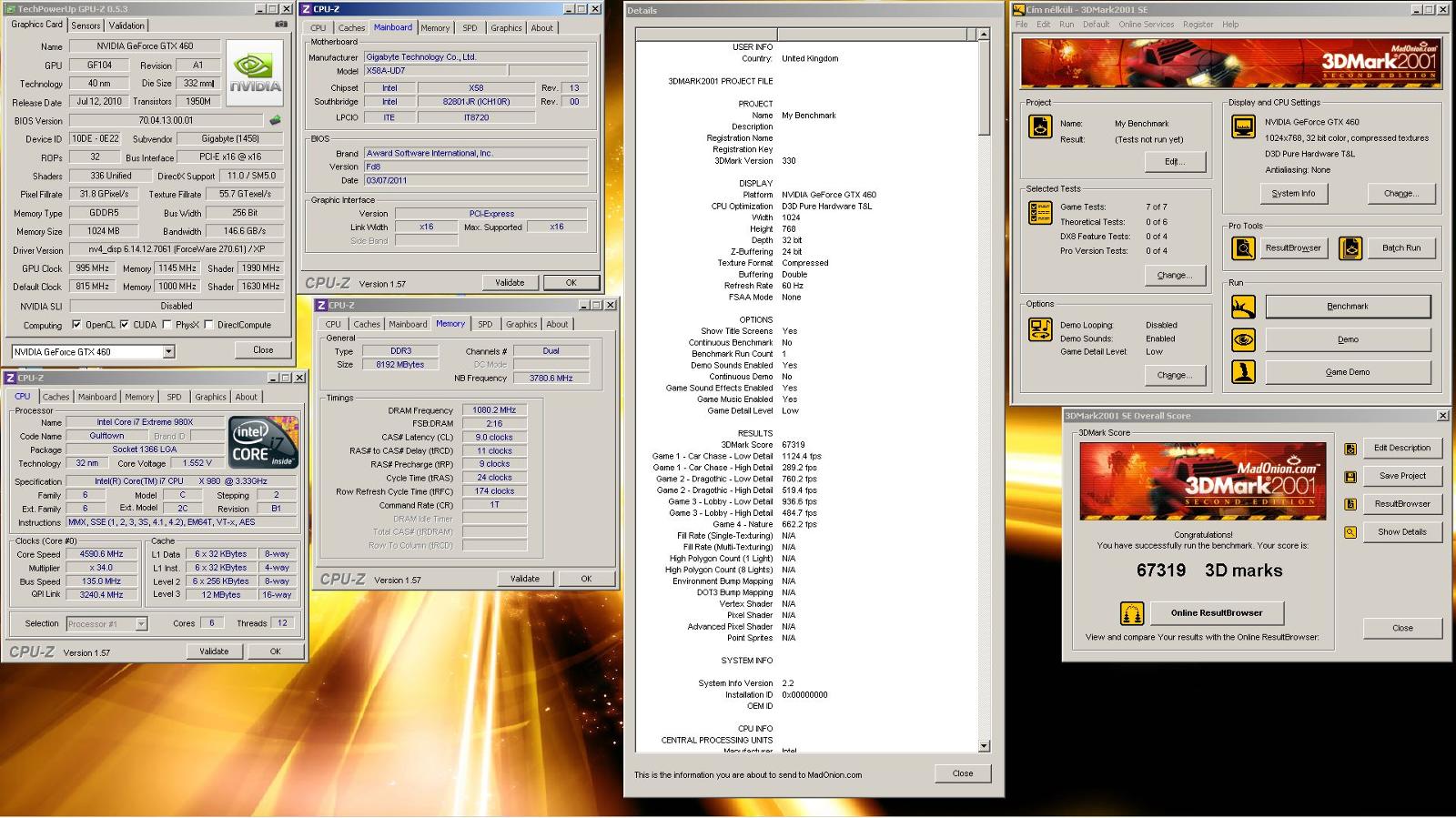
Task: Open the SPD tab in the mainboard CPU-Z window
Action: point(470,28)
